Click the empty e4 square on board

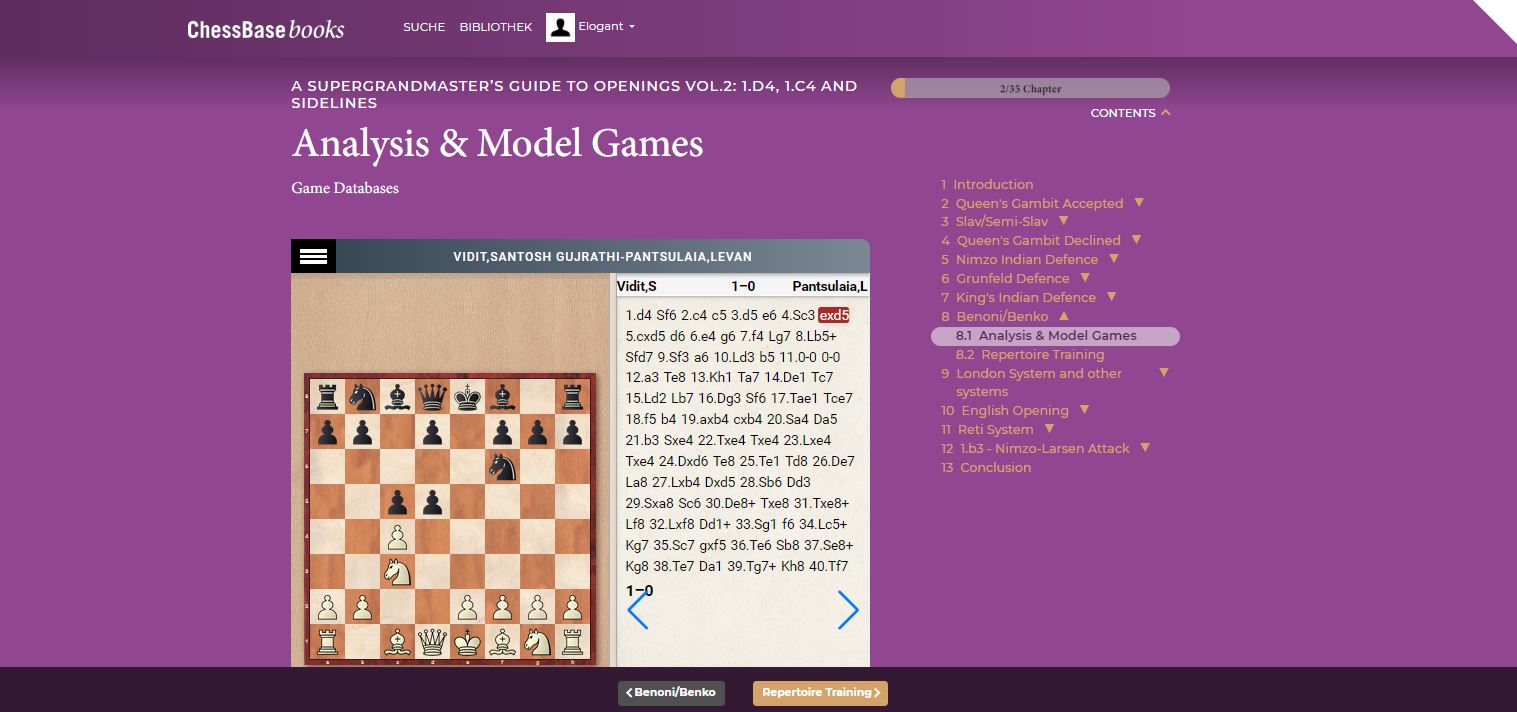[x=468, y=537]
